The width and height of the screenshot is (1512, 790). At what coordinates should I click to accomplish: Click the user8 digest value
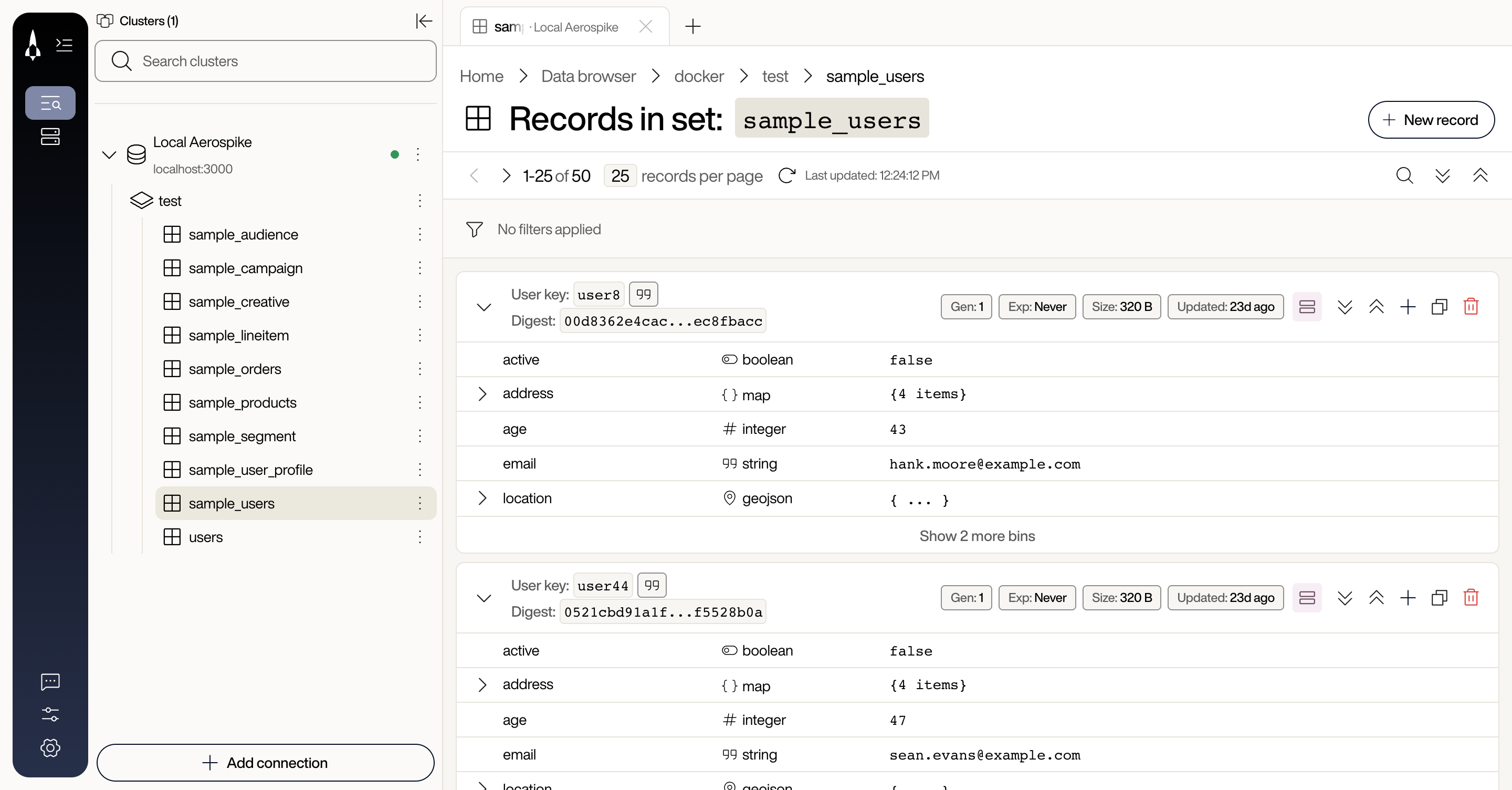(x=663, y=321)
